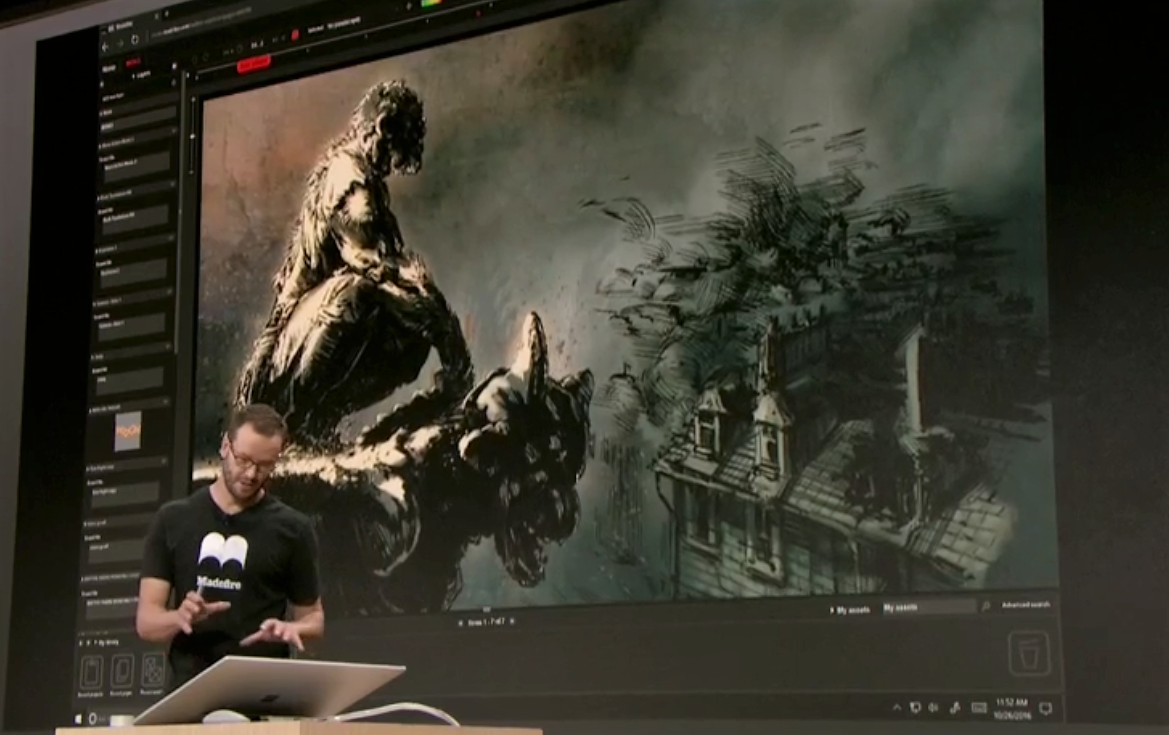Open the touch keyboard tray icon

[979, 707]
